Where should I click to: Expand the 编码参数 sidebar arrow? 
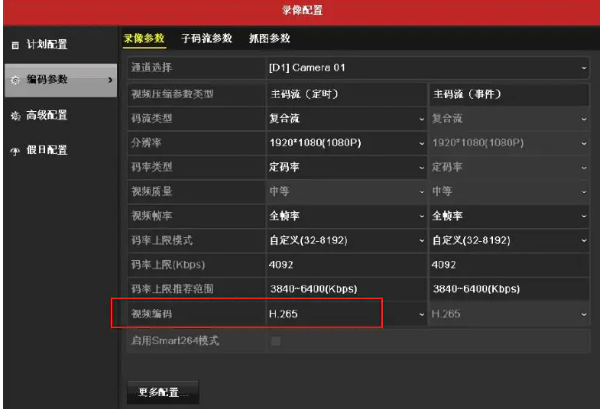pyautogui.click(x=109, y=80)
